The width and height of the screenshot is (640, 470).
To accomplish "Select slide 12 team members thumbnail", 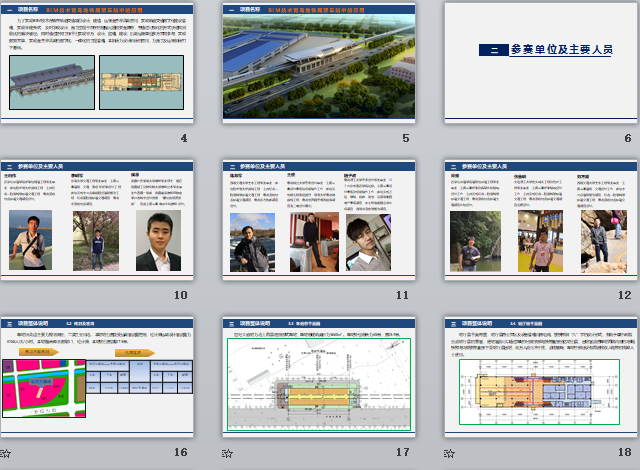I will [541, 219].
